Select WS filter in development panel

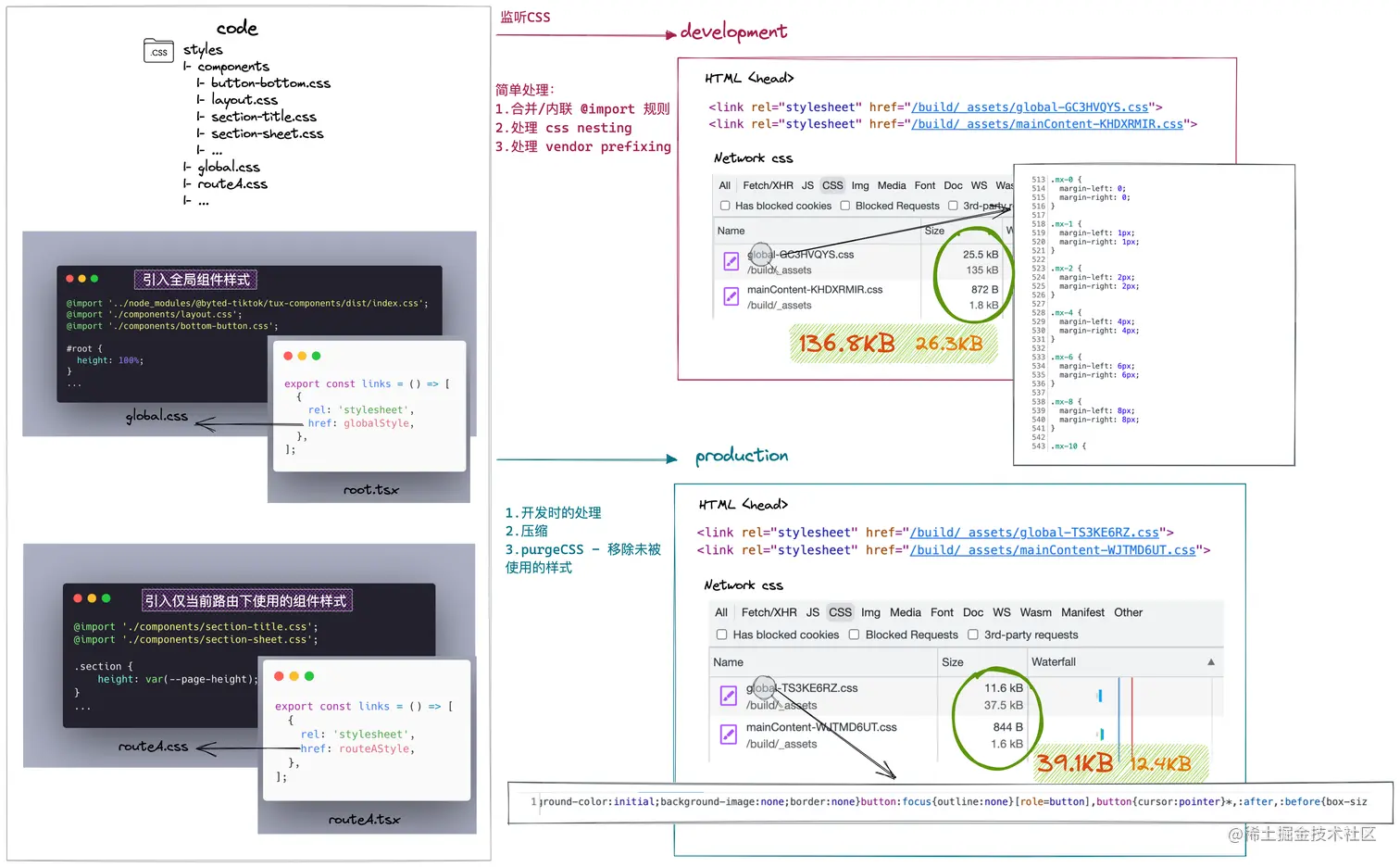pos(980,185)
